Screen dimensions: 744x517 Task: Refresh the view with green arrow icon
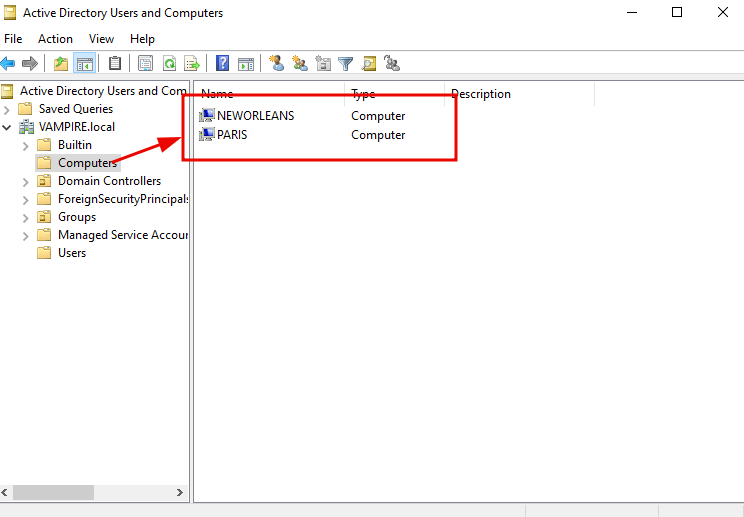coord(169,63)
